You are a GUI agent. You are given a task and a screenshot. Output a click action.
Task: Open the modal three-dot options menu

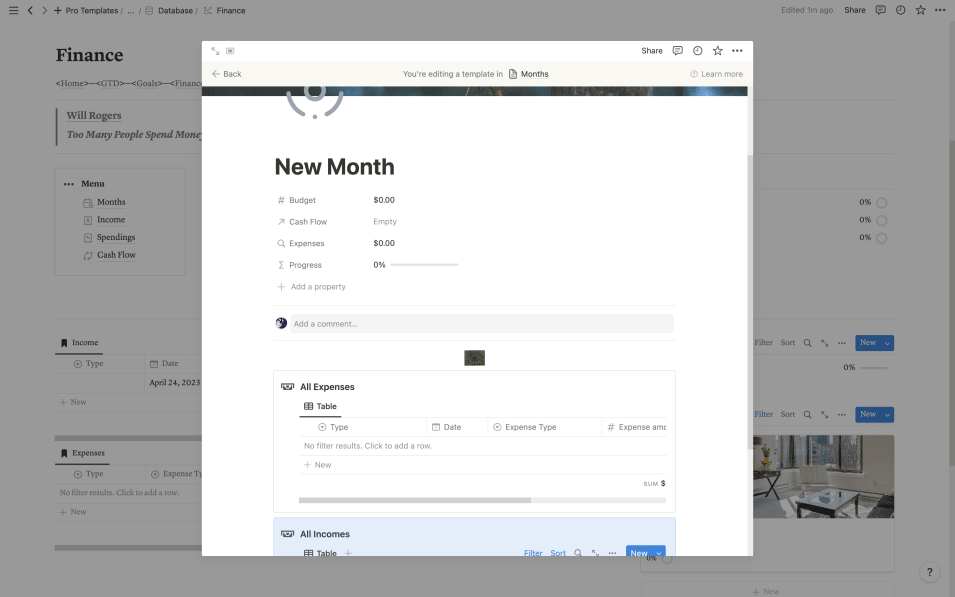(x=737, y=51)
